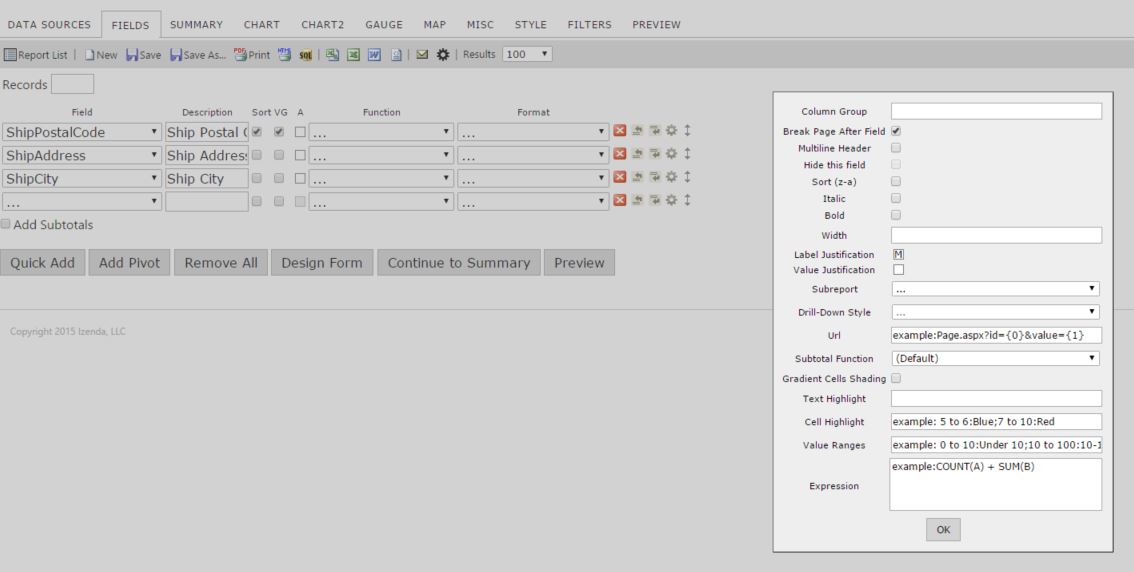1134x572 pixels.
Task: Choose Save As... in the toolbar
Action: click(x=198, y=55)
